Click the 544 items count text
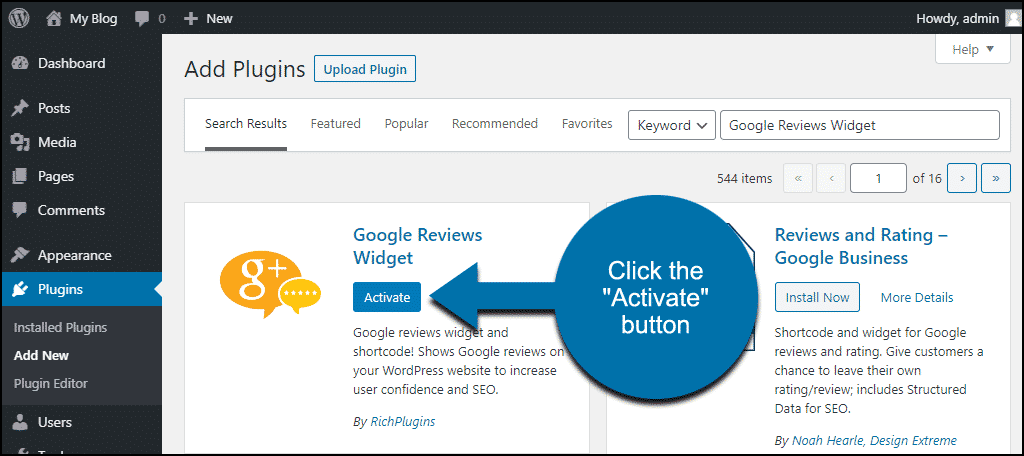1024x456 pixels. 744,178
